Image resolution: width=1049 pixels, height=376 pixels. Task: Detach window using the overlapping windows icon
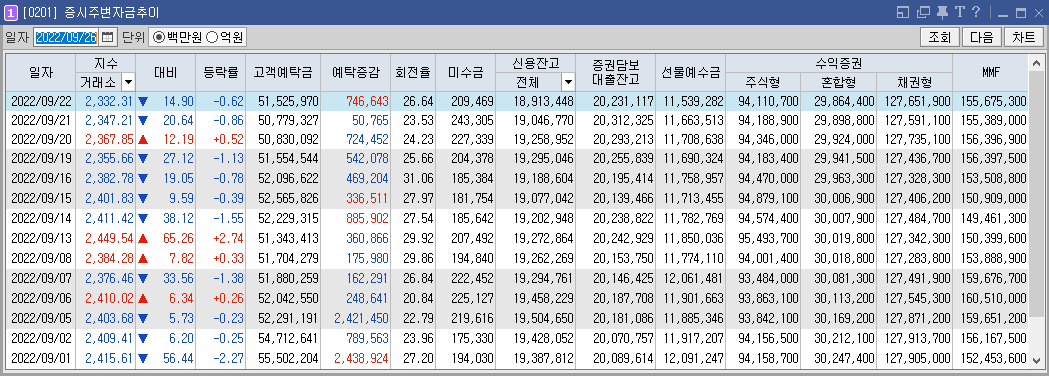pyautogui.click(x=924, y=12)
